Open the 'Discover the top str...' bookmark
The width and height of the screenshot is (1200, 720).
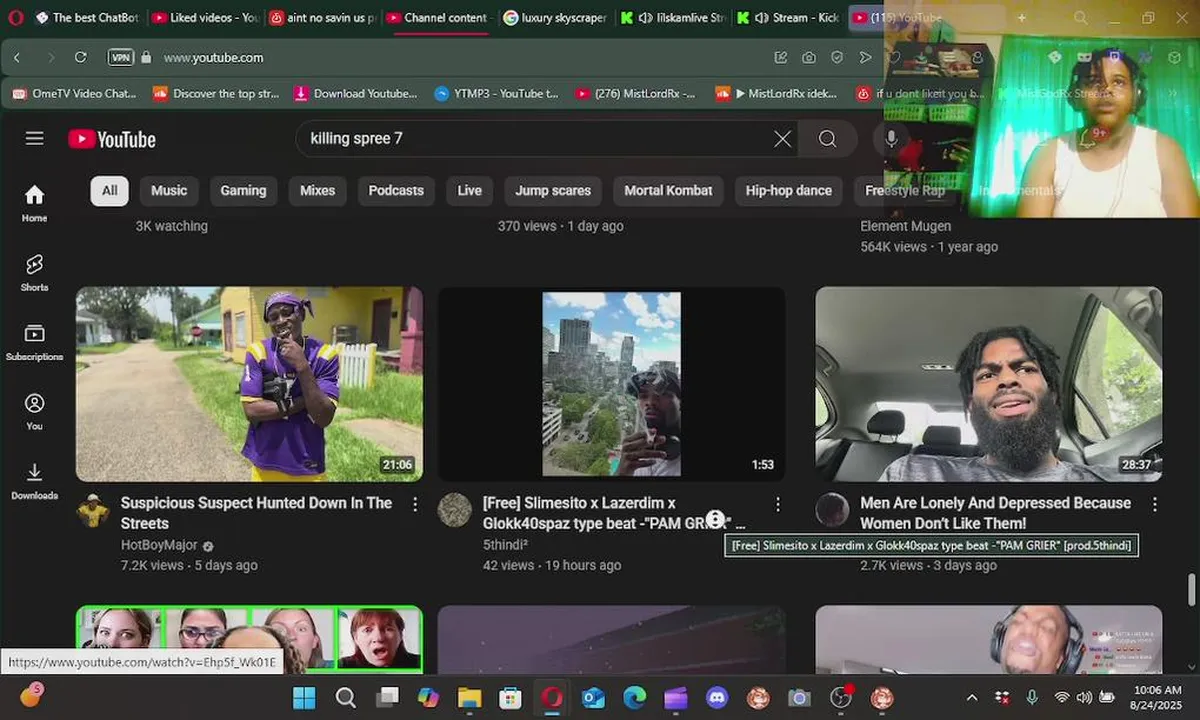click(x=216, y=94)
